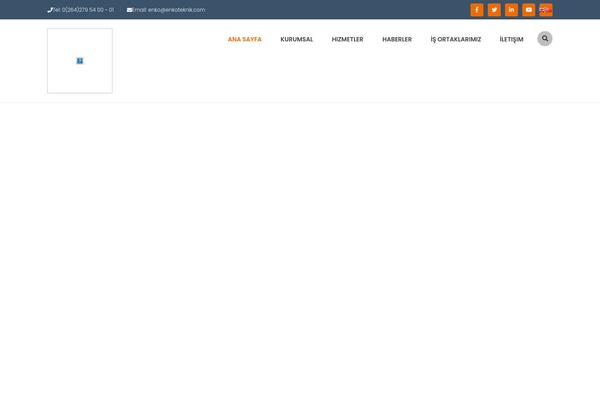600x400 pixels.
Task: Open the İŞ ORTAKLARIMIZ menu
Action: 456,39
